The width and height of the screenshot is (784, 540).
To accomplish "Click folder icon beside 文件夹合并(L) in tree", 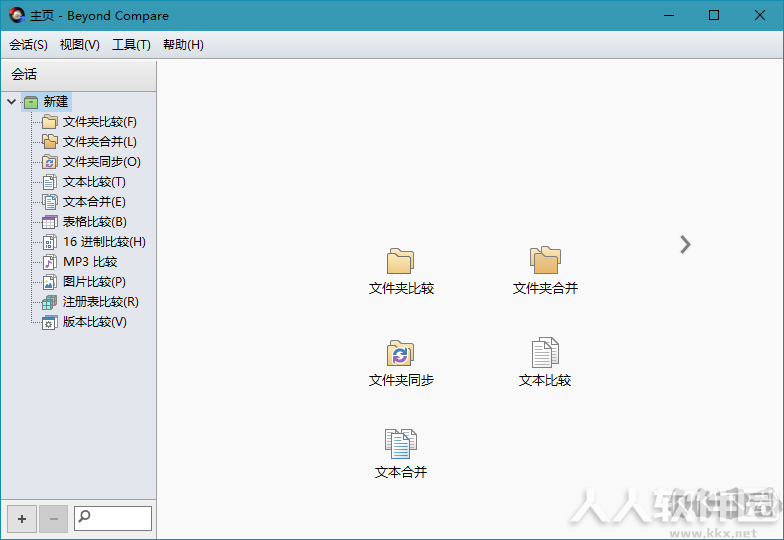I will (50, 142).
